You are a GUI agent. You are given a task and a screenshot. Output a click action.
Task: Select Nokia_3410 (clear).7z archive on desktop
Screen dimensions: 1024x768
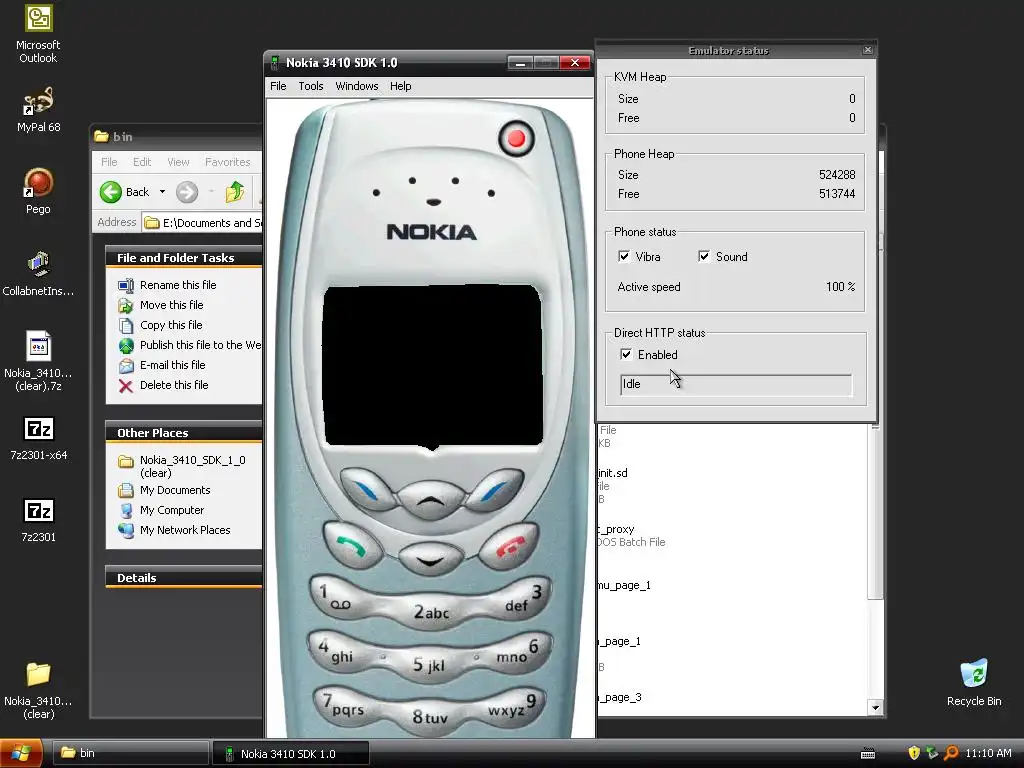tap(38, 361)
